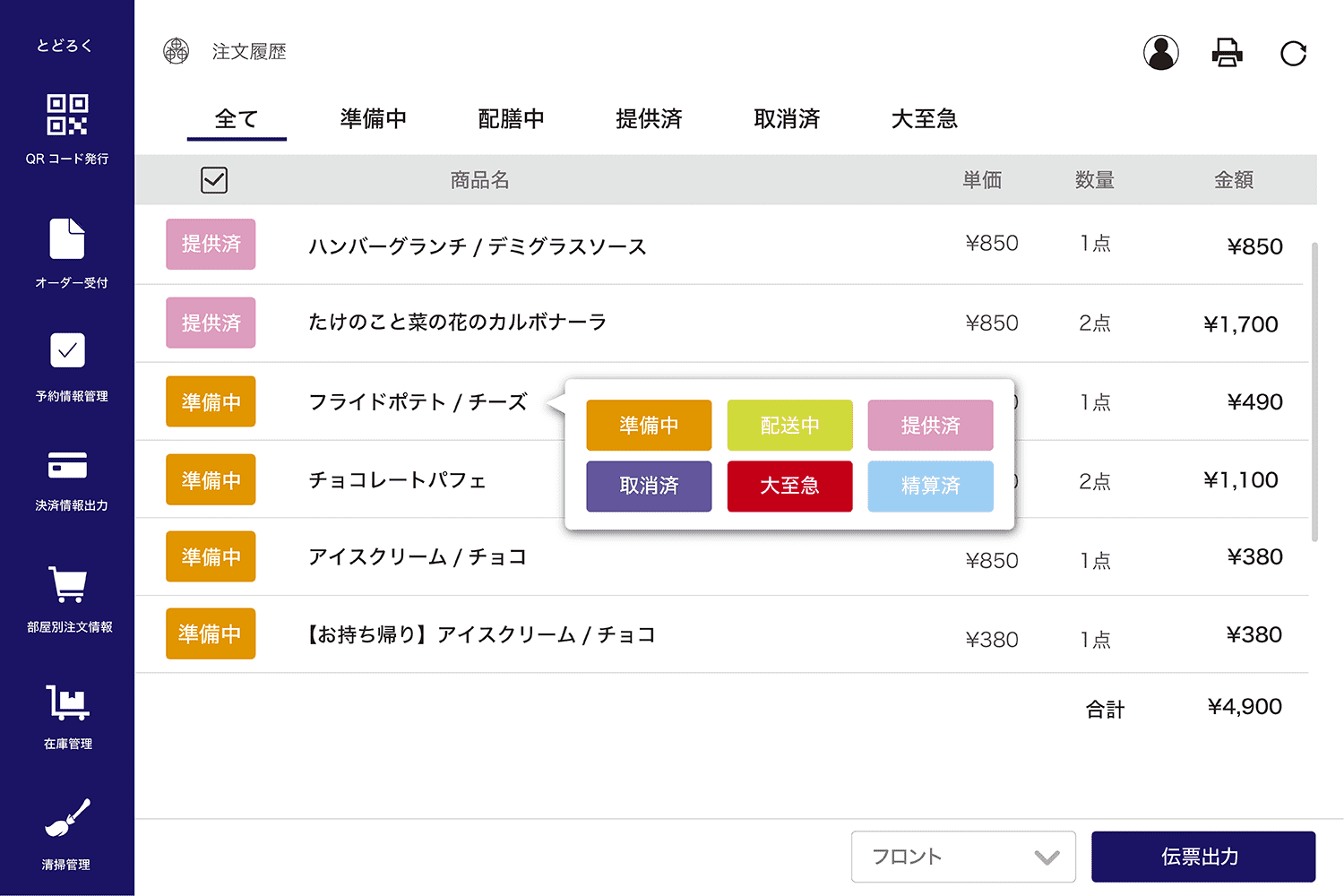Image resolution: width=1344 pixels, height=896 pixels.
Task: Switch to the 取消済 tab
Action: click(787, 118)
